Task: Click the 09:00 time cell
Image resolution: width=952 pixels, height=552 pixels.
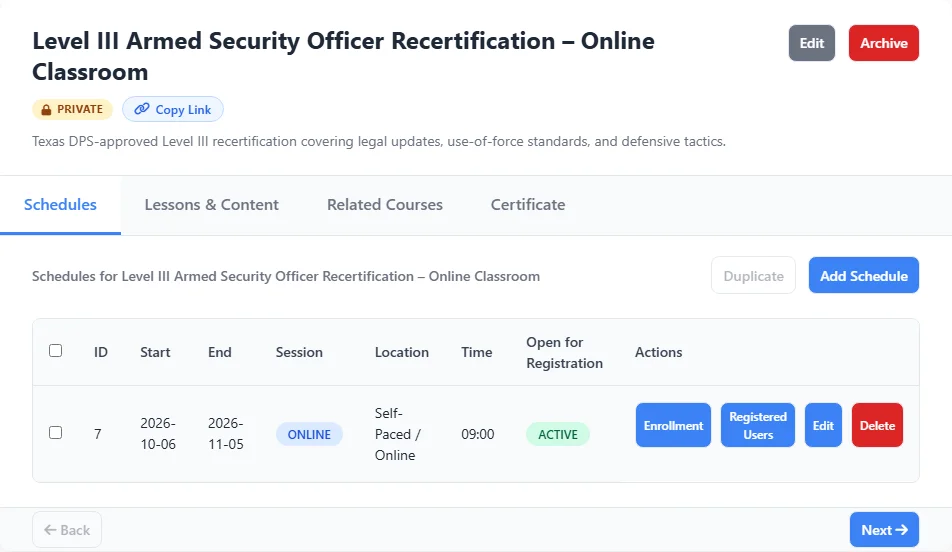Action: click(478, 434)
